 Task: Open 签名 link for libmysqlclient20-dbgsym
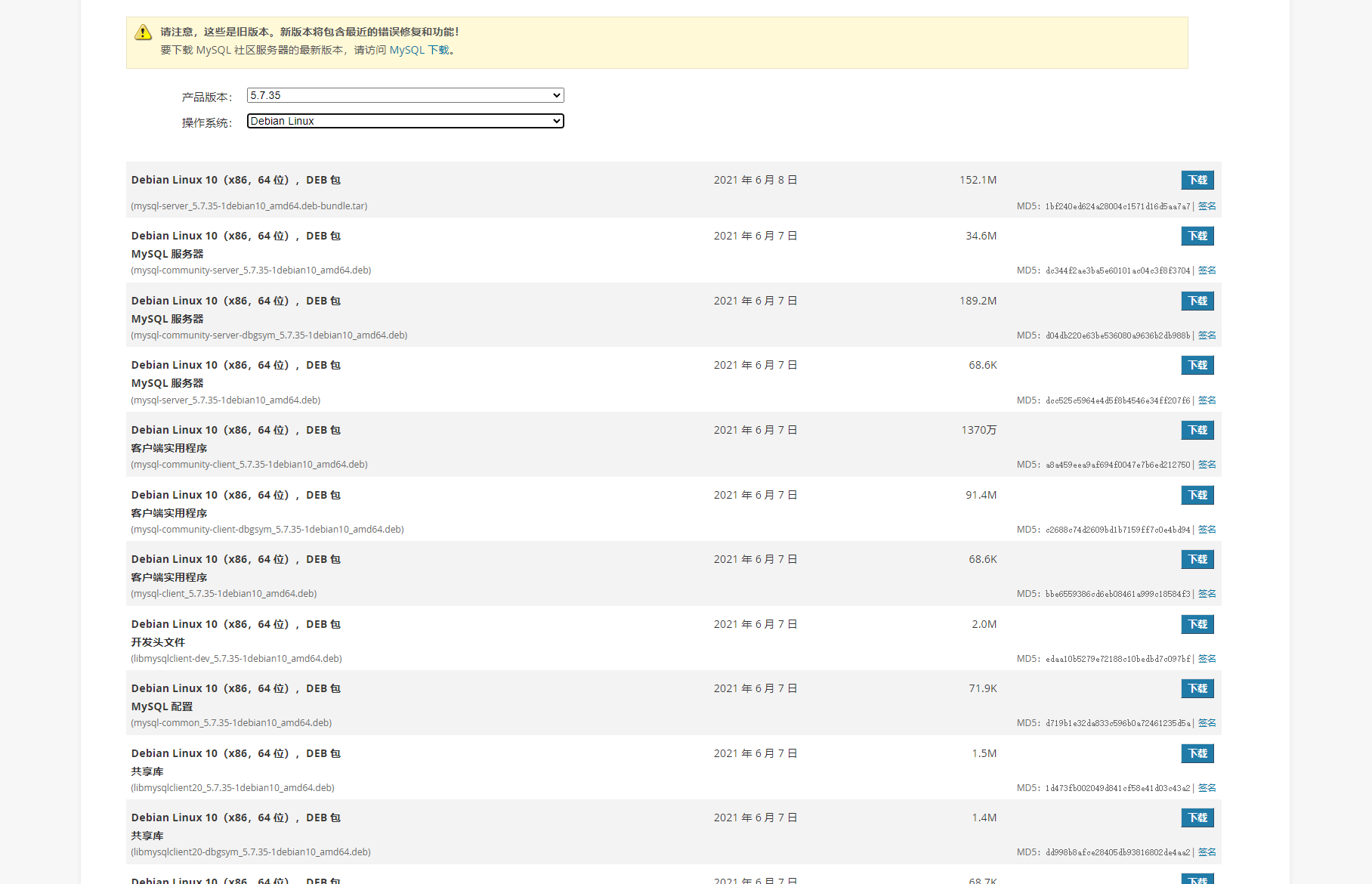pos(1207,852)
